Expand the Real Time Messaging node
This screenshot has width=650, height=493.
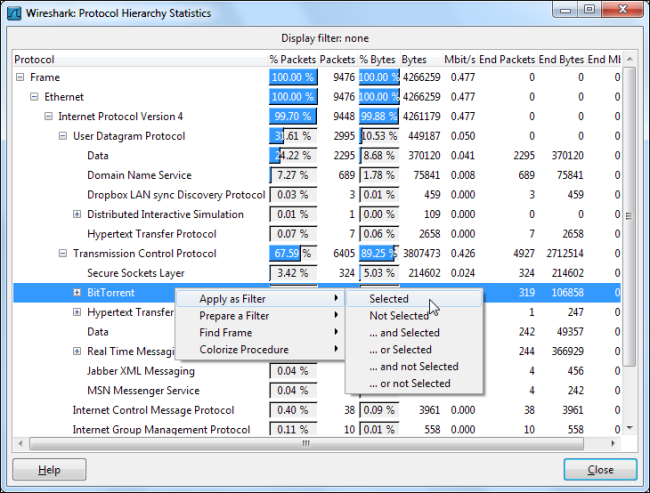[x=77, y=351]
